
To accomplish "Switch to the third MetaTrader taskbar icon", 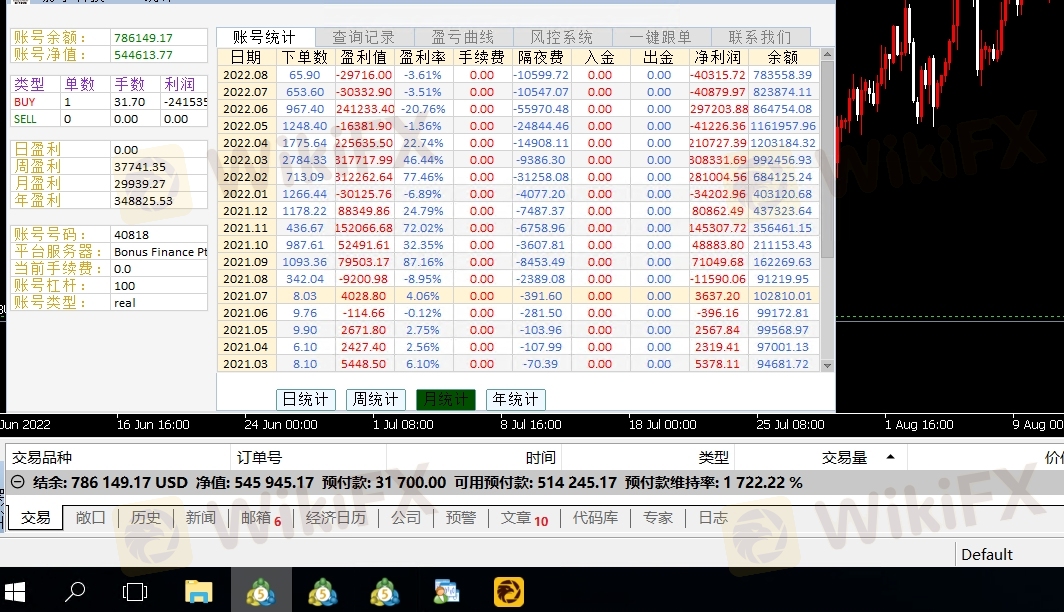I will click(387, 591).
